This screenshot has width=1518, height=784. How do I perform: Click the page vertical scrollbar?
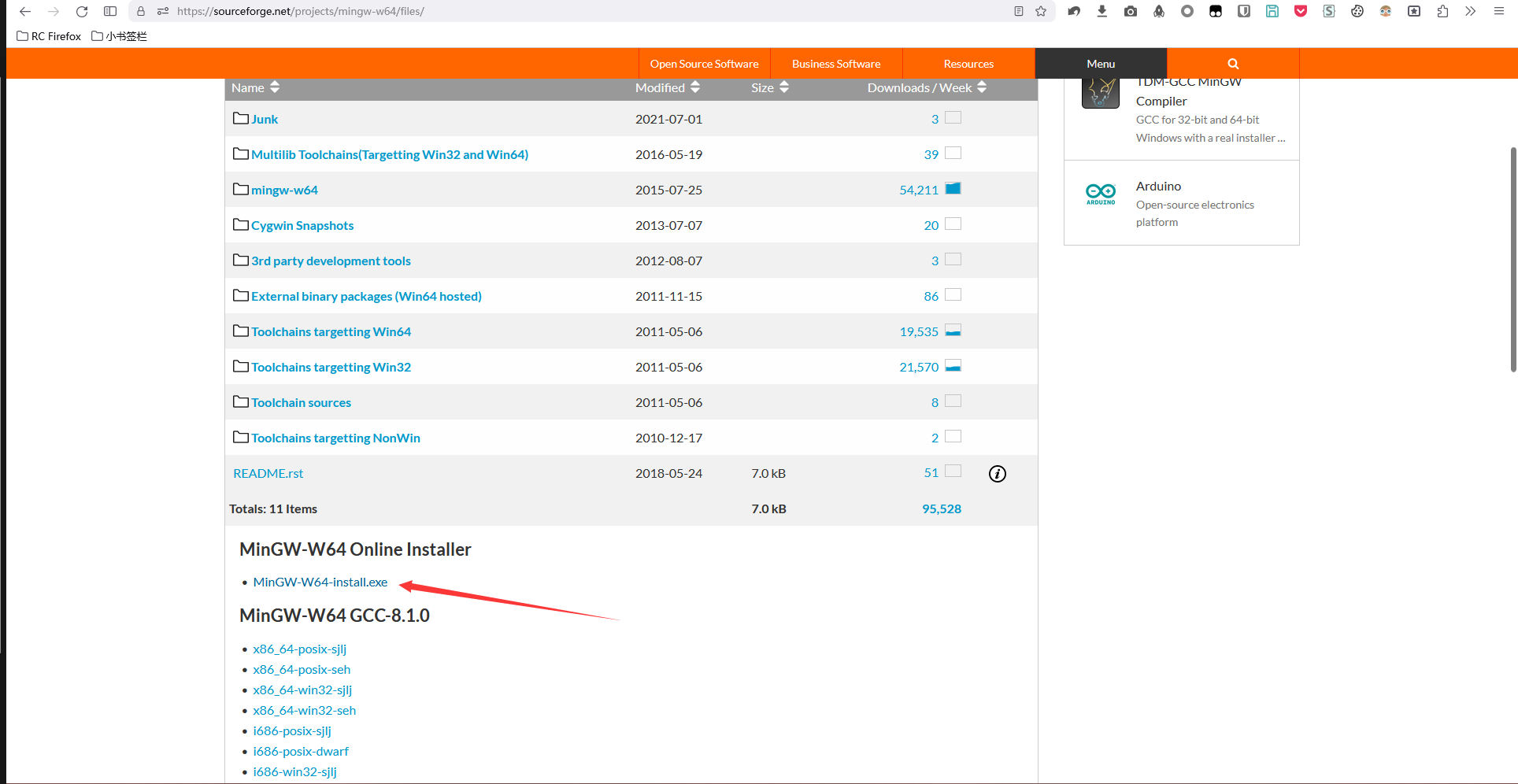point(1513,260)
